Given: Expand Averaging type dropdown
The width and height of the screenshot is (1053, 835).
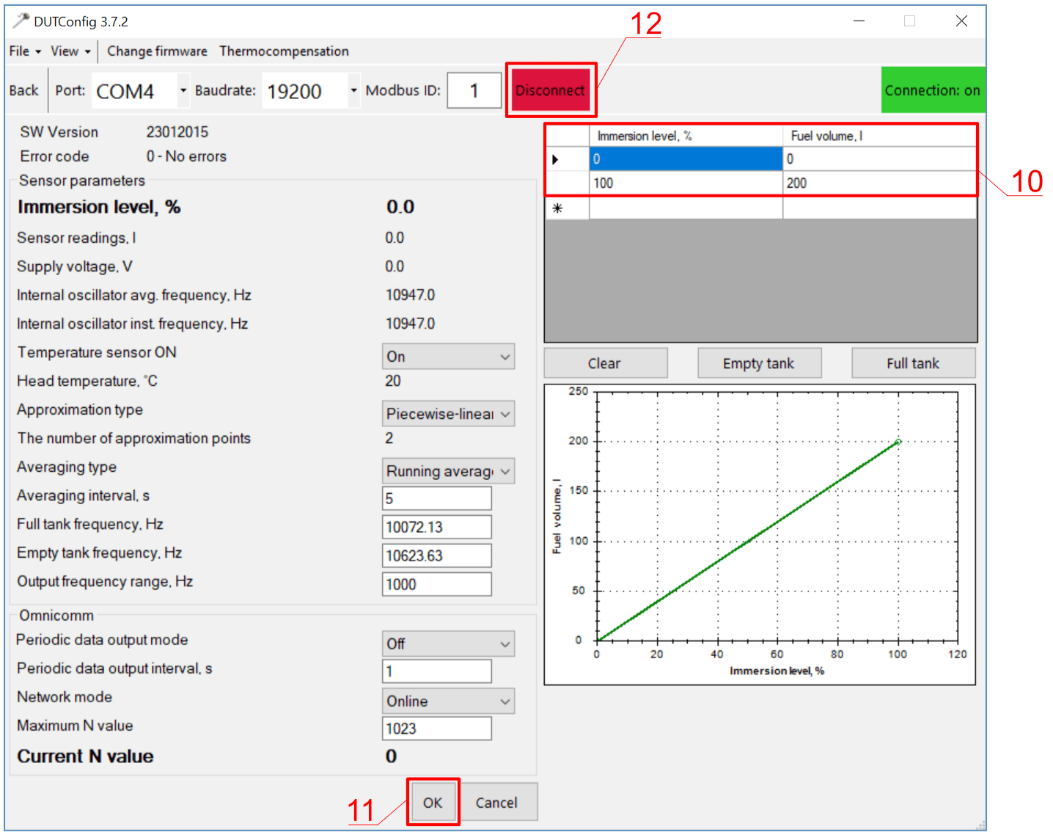Looking at the screenshot, I should pyautogui.click(x=448, y=471).
